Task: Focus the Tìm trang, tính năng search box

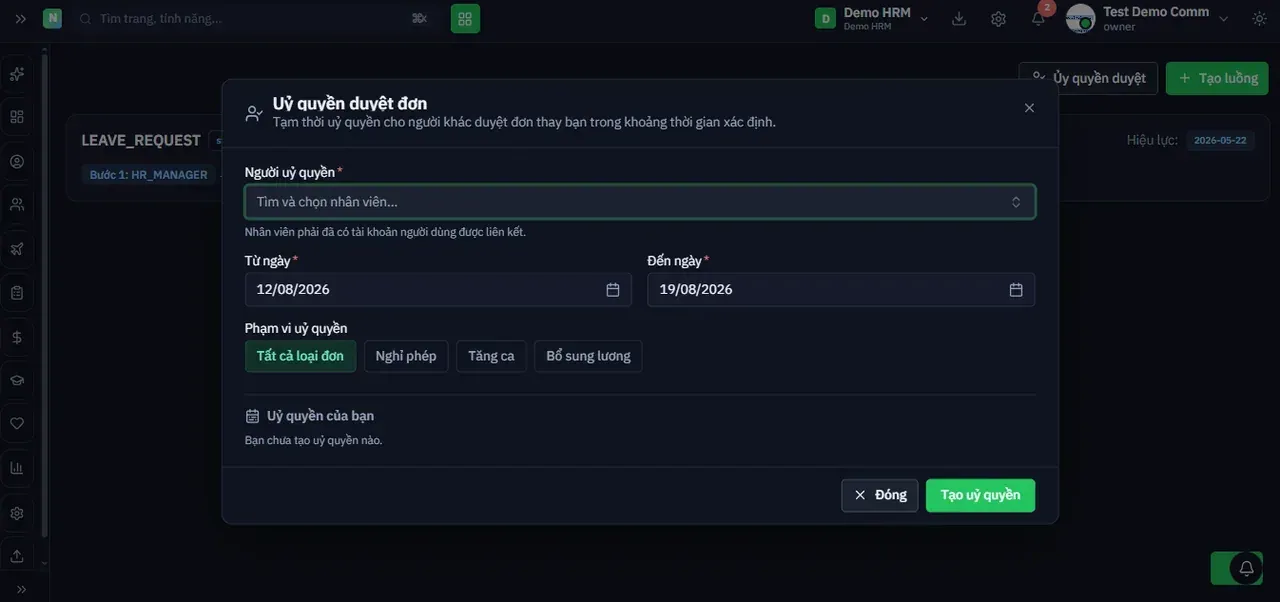Action: pyautogui.click(x=255, y=18)
